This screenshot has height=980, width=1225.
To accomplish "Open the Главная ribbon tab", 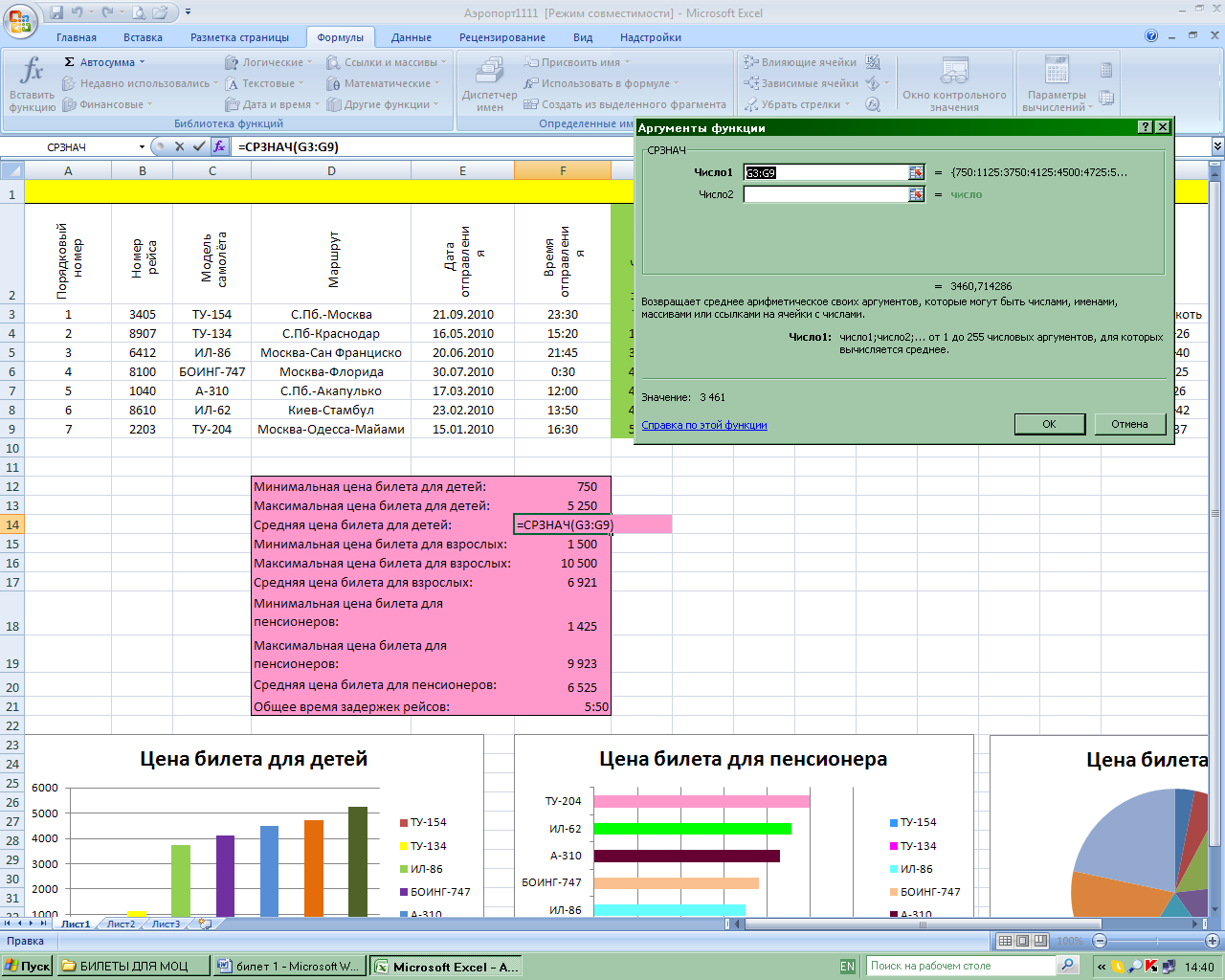I will 77,37.
